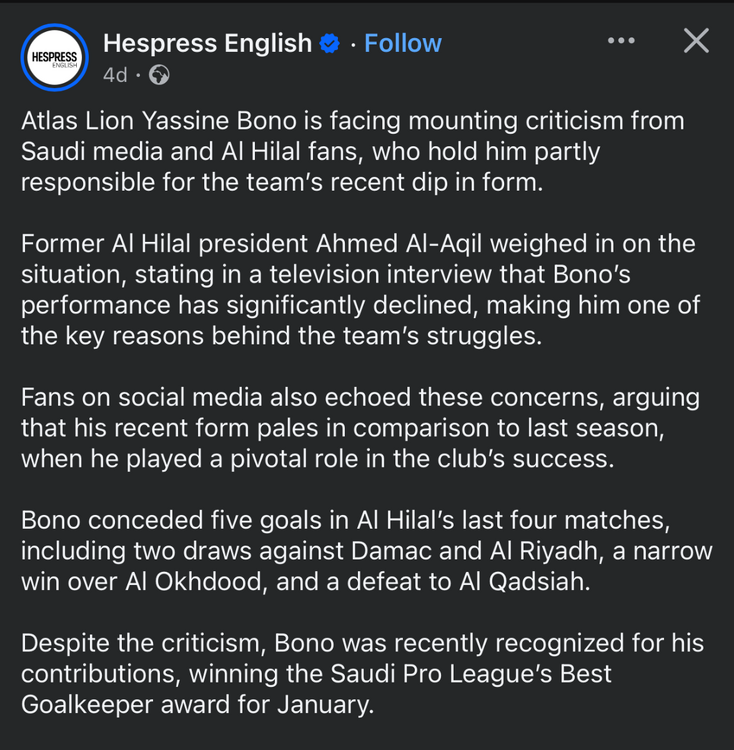Close the post with the X icon
The height and width of the screenshot is (750, 734).
[x=696, y=41]
